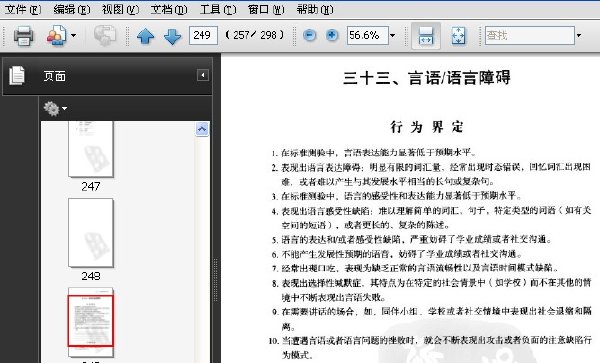Open the pages panel gear options menu

tap(55, 109)
